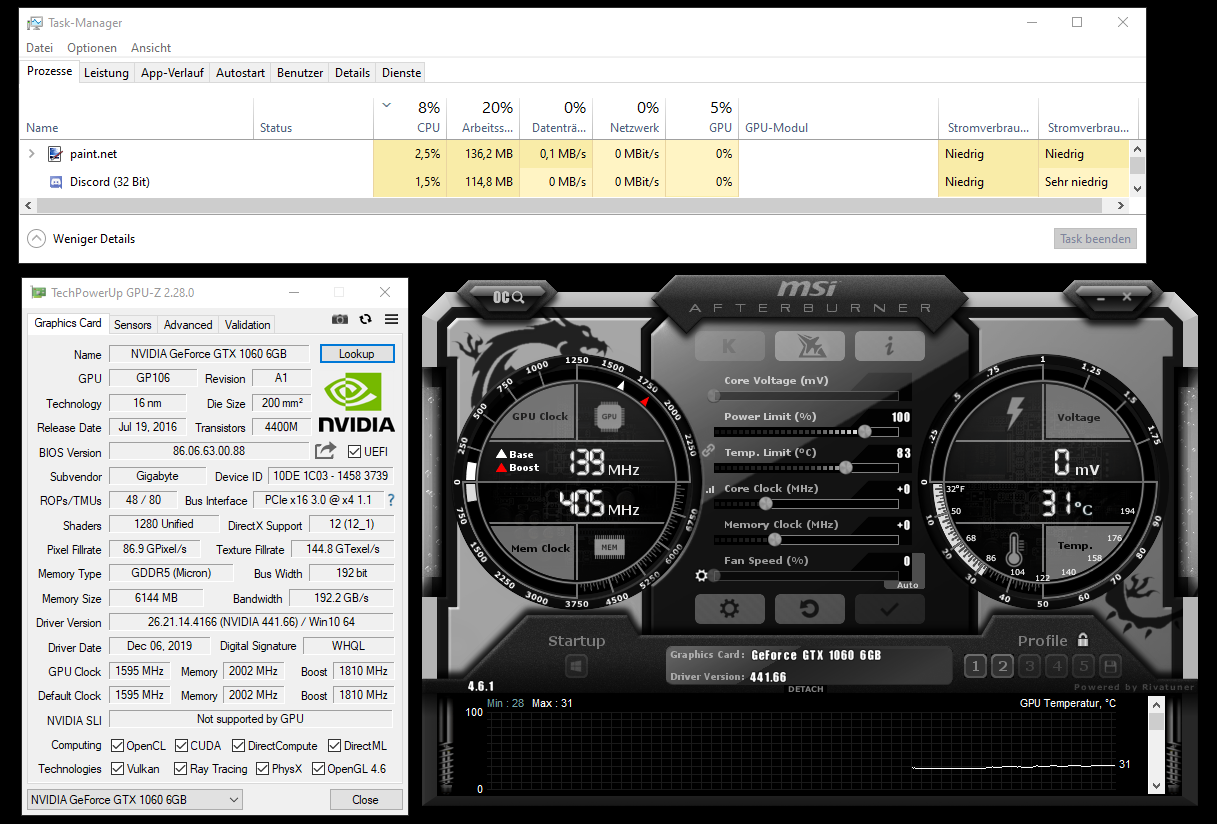Open the Validation tab in GPU-Z

coord(247,325)
